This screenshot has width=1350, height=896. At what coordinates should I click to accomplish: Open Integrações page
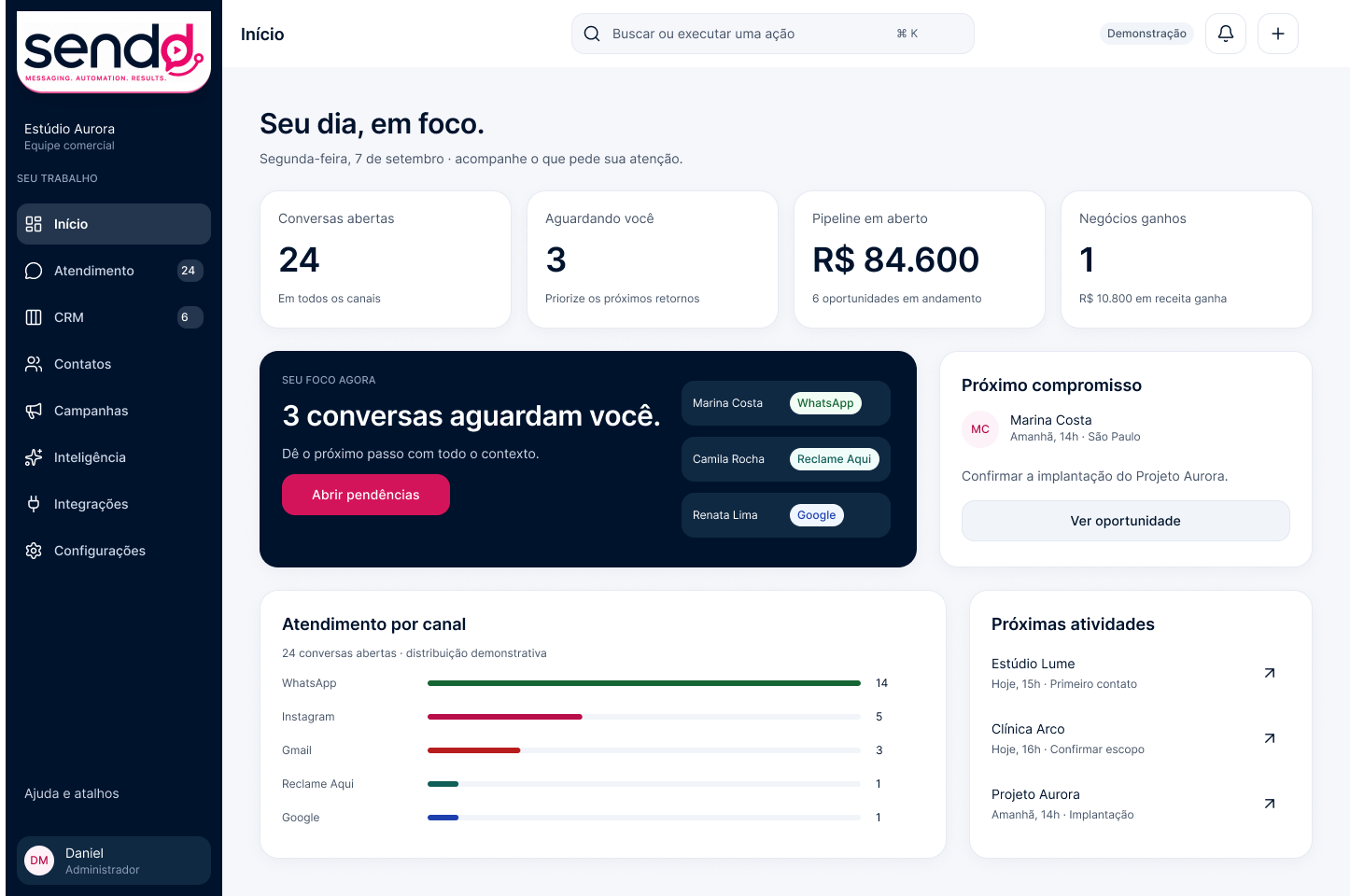pyautogui.click(x=114, y=504)
